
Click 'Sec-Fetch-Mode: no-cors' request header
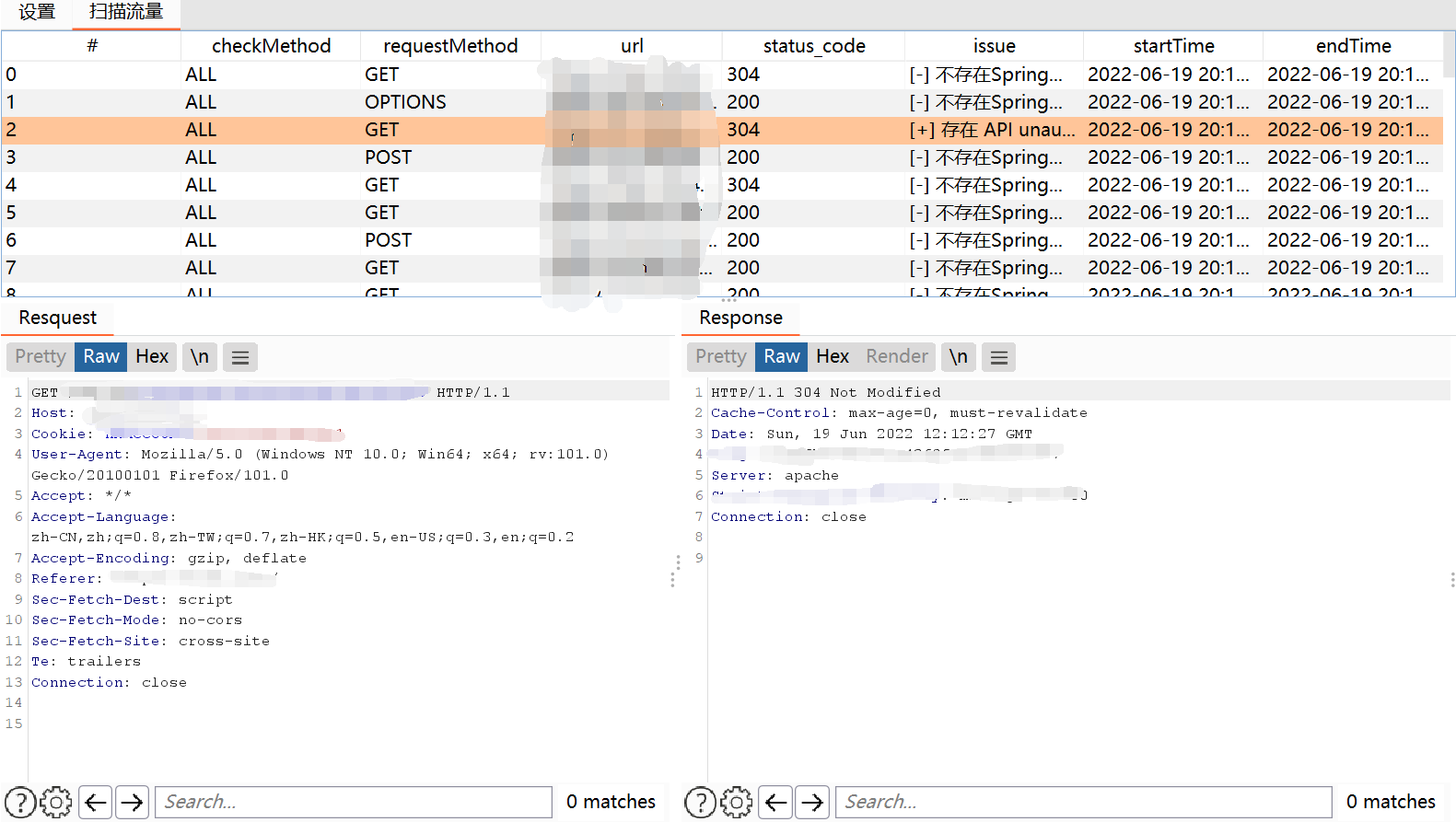136,619
